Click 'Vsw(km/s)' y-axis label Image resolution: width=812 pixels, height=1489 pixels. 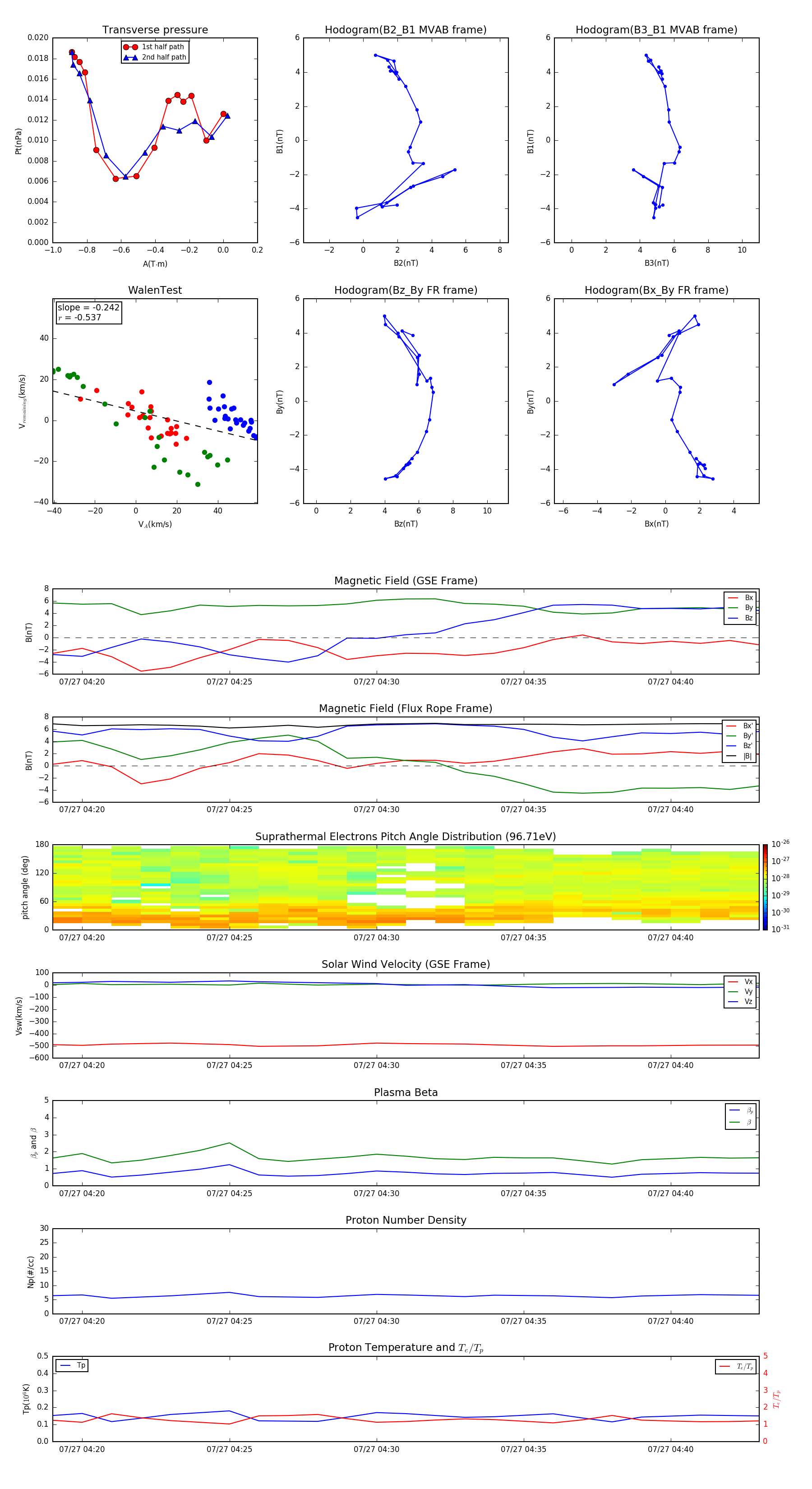point(18,1016)
